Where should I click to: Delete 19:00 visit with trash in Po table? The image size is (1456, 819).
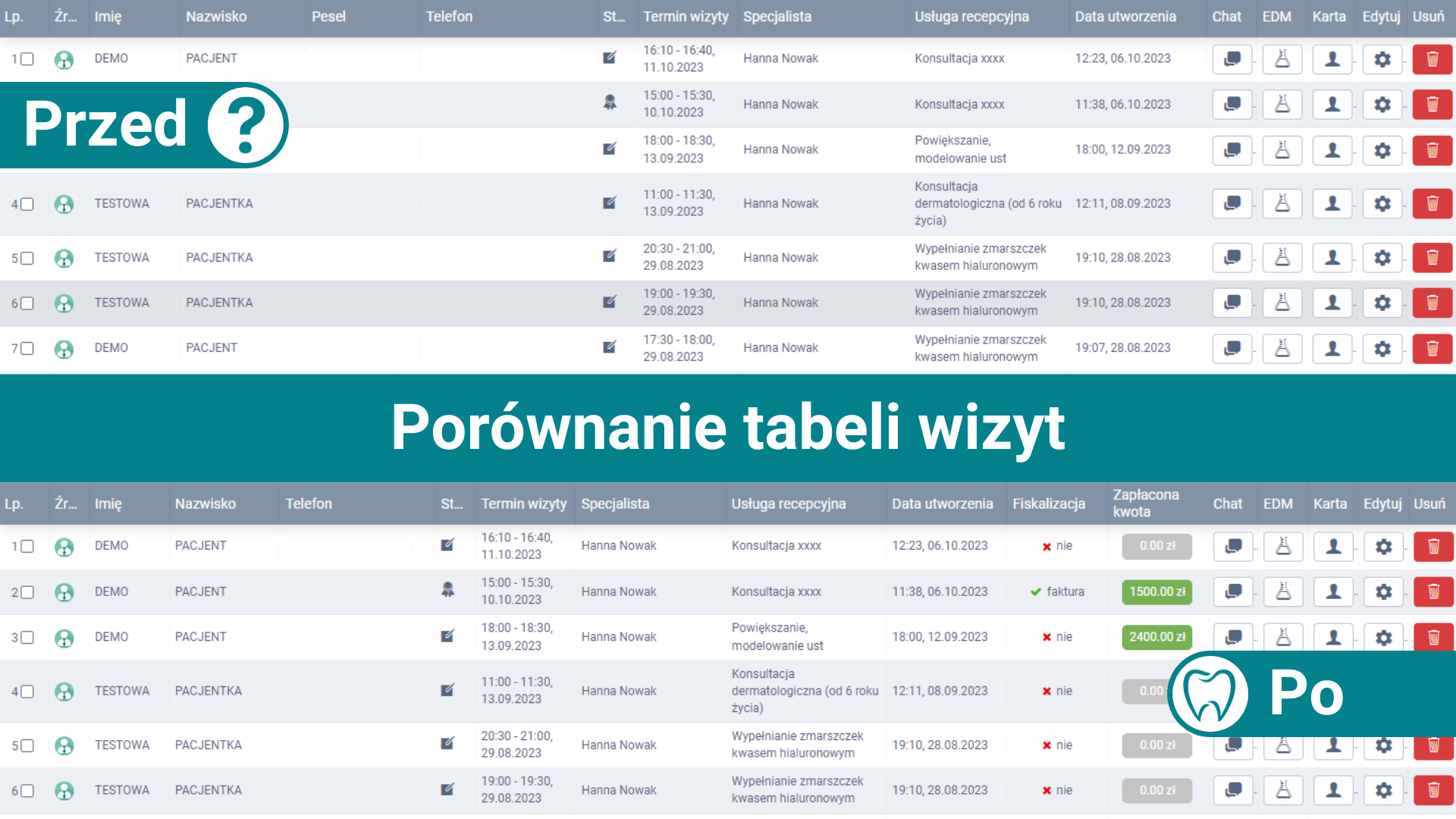click(1434, 790)
